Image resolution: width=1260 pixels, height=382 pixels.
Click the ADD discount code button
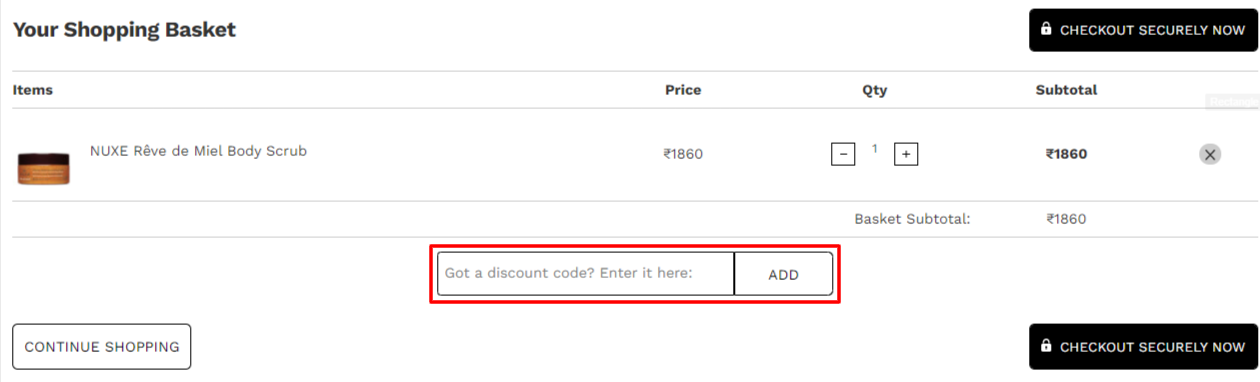click(783, 274)
